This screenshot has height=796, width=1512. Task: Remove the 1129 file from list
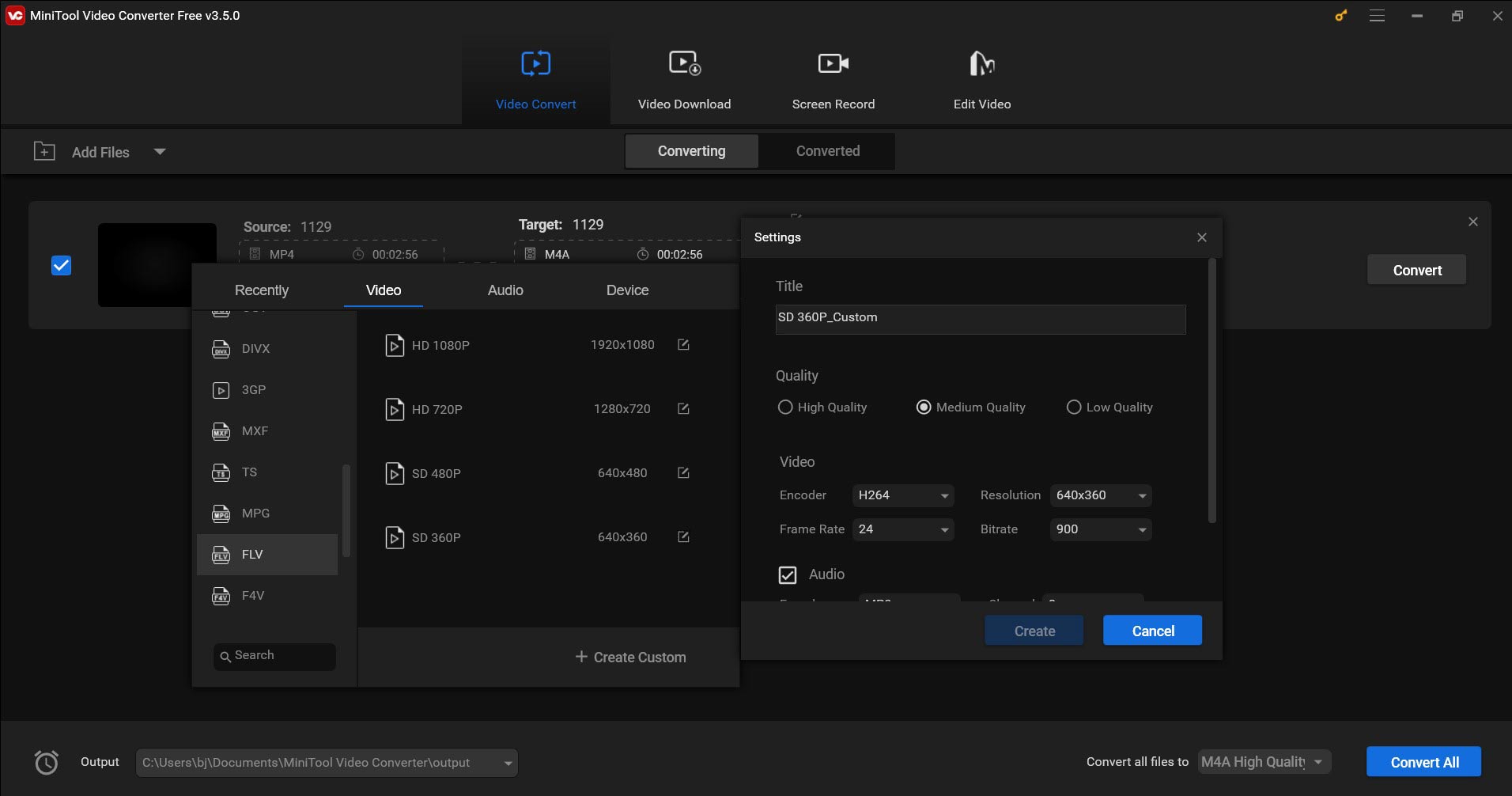pos(1472,222)
